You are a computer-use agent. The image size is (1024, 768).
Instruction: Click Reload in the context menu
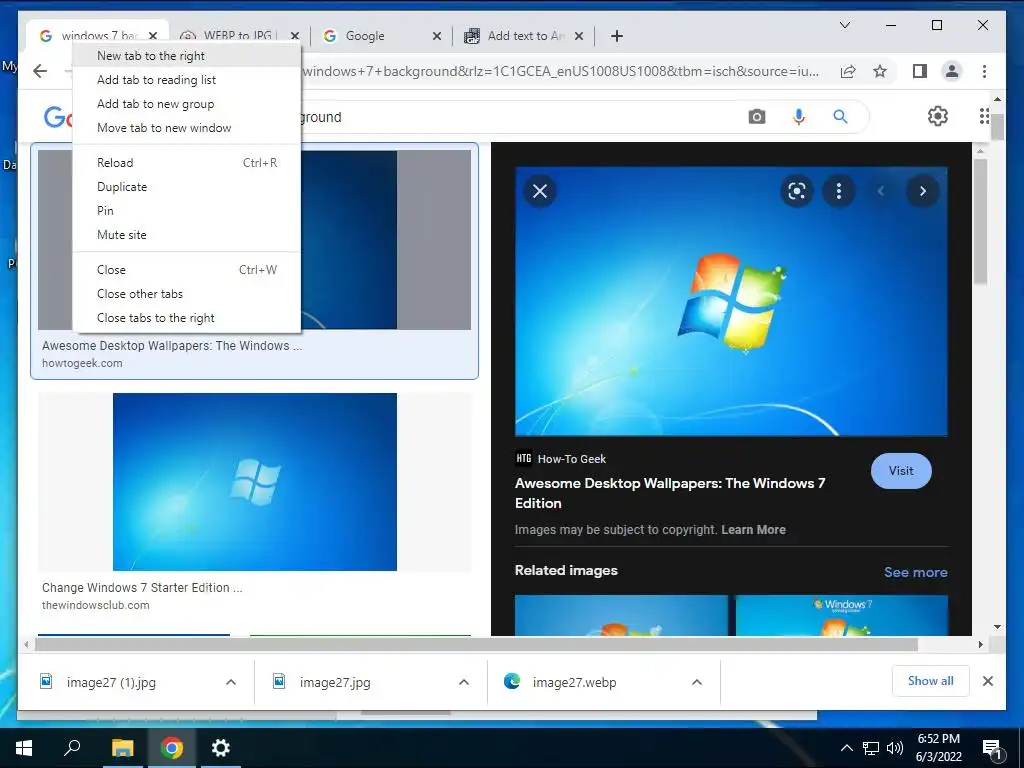(187, 163)
